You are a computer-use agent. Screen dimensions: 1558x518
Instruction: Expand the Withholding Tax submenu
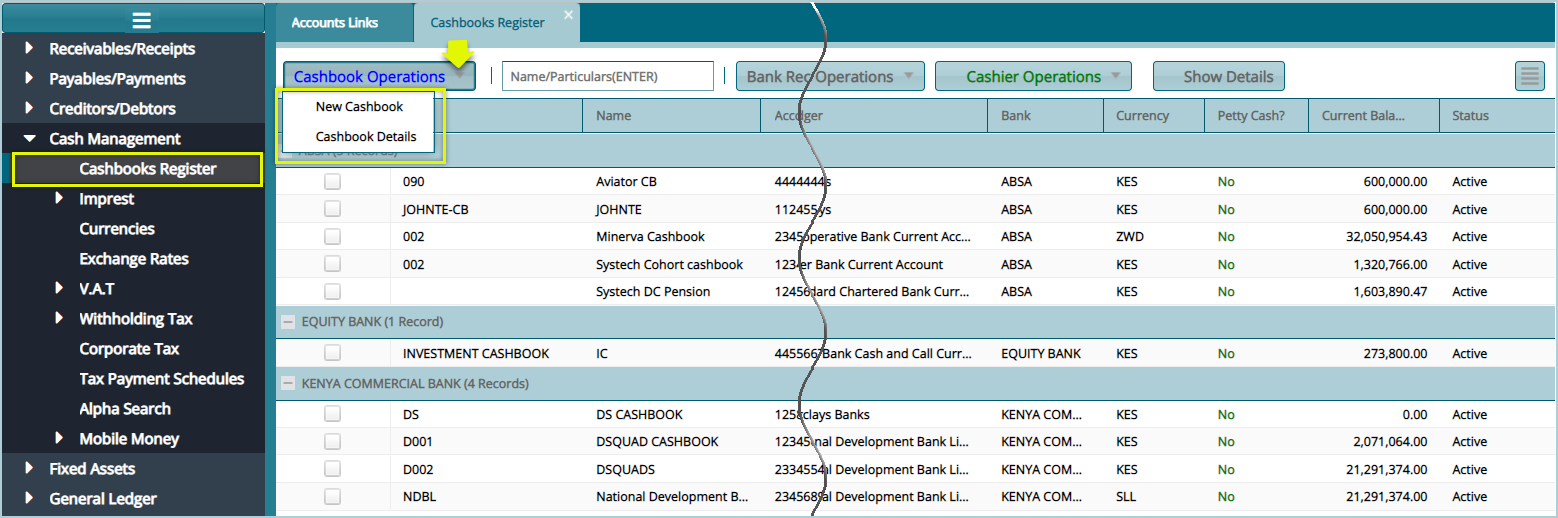59,318
